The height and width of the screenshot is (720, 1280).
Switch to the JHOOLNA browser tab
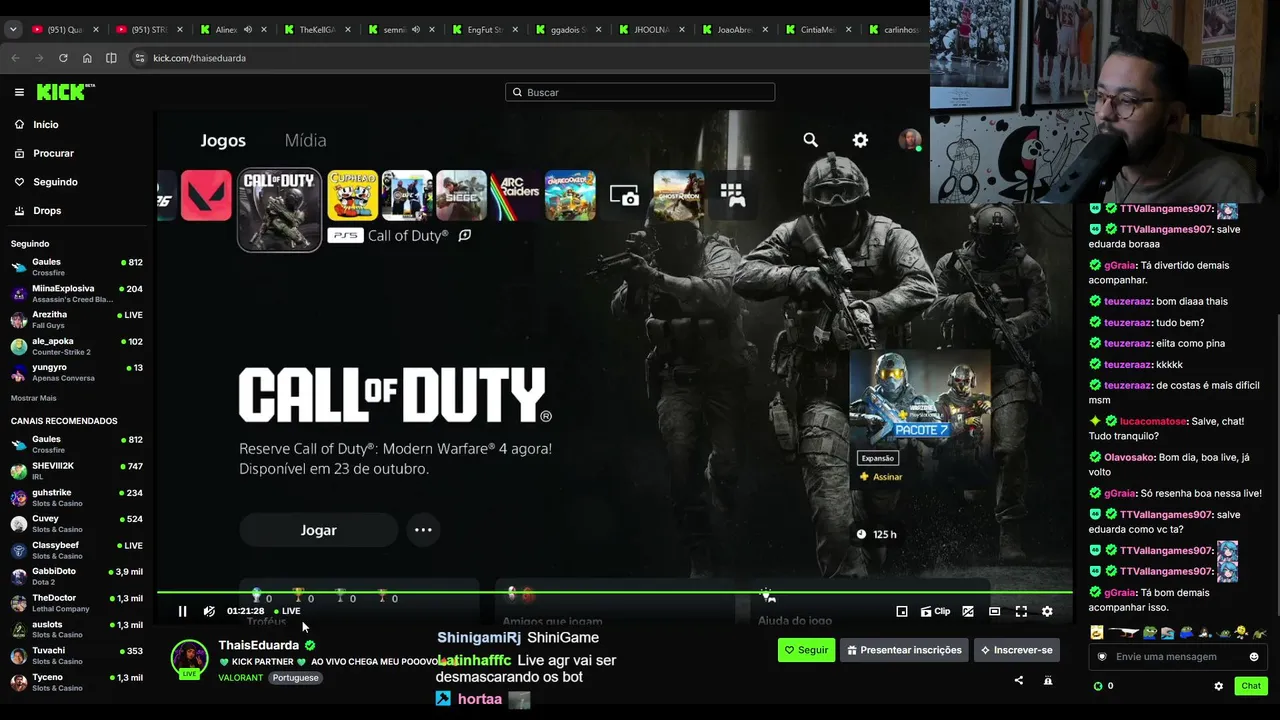(x=651, y=30)
